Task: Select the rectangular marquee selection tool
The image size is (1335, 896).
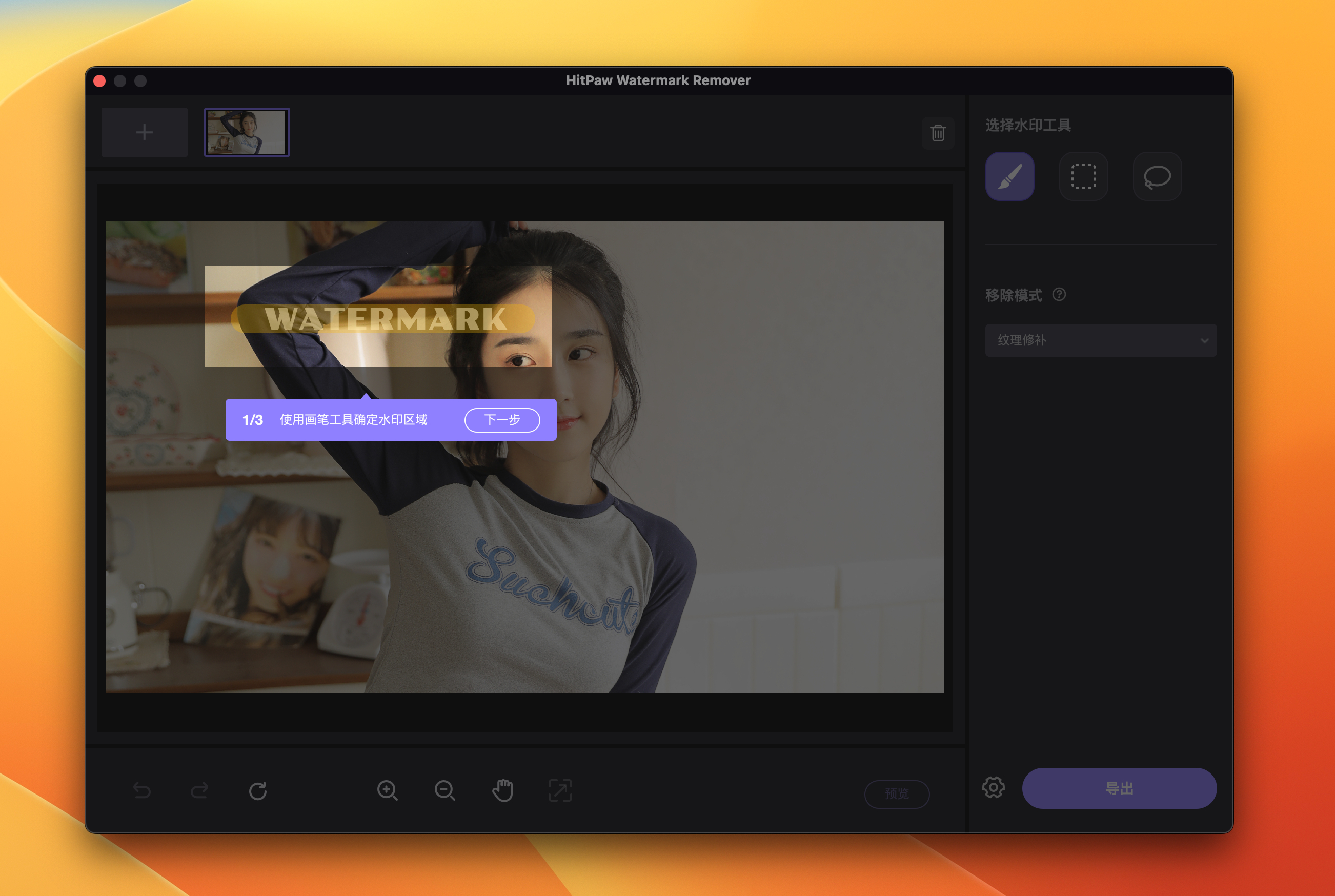Action: [1083, 176]
